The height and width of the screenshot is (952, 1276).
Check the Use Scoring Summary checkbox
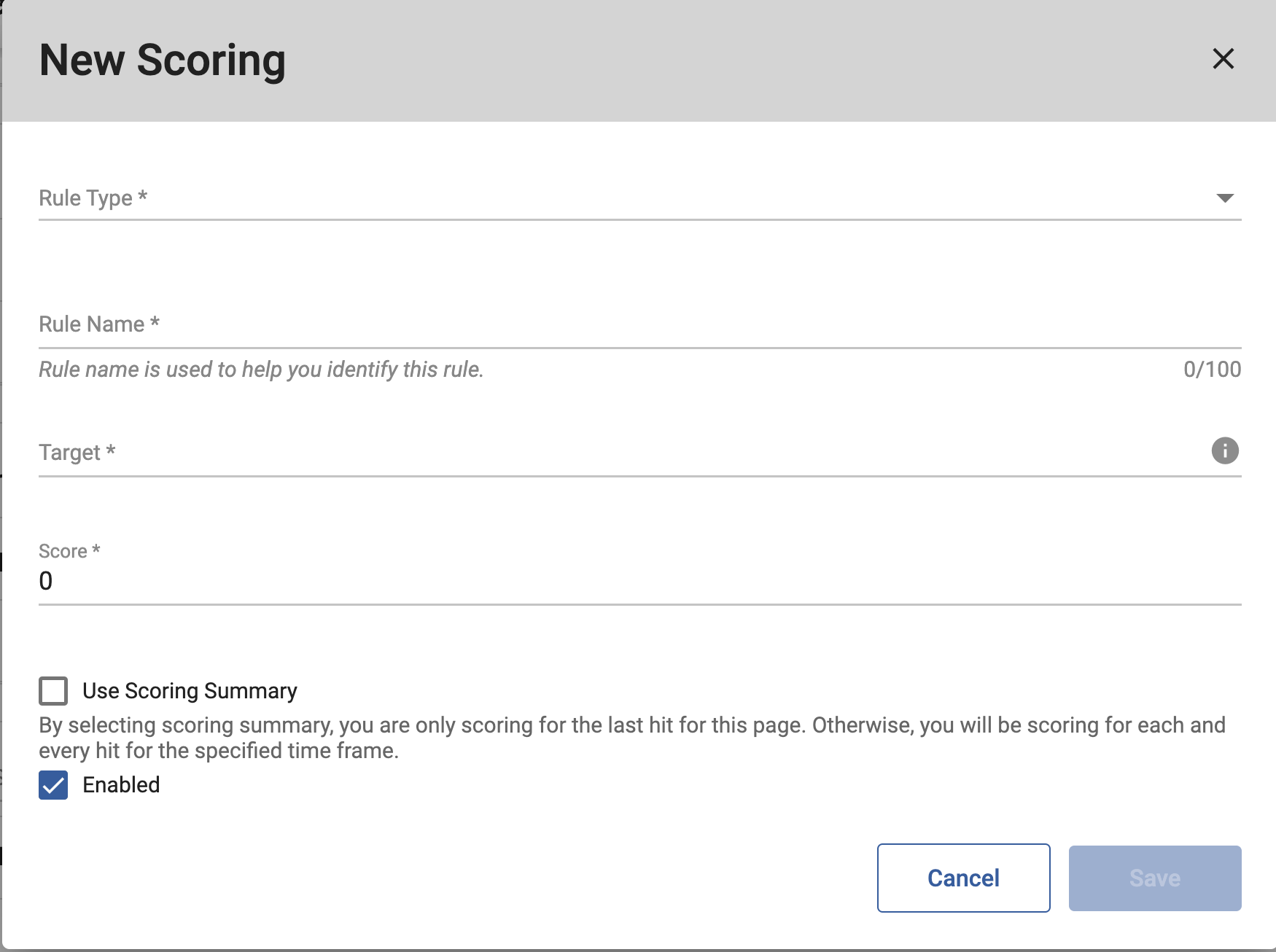coord(53,690)
